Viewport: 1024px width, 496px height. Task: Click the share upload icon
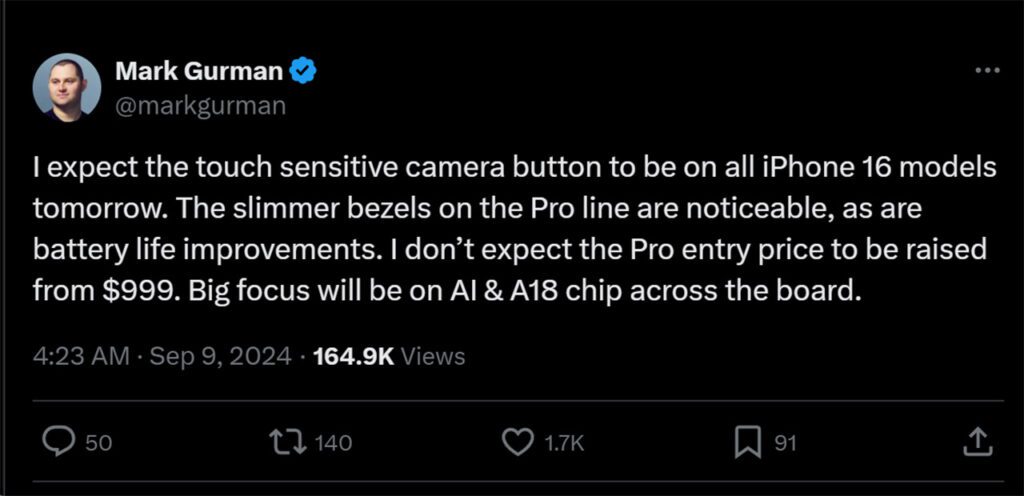pos(977,441)
